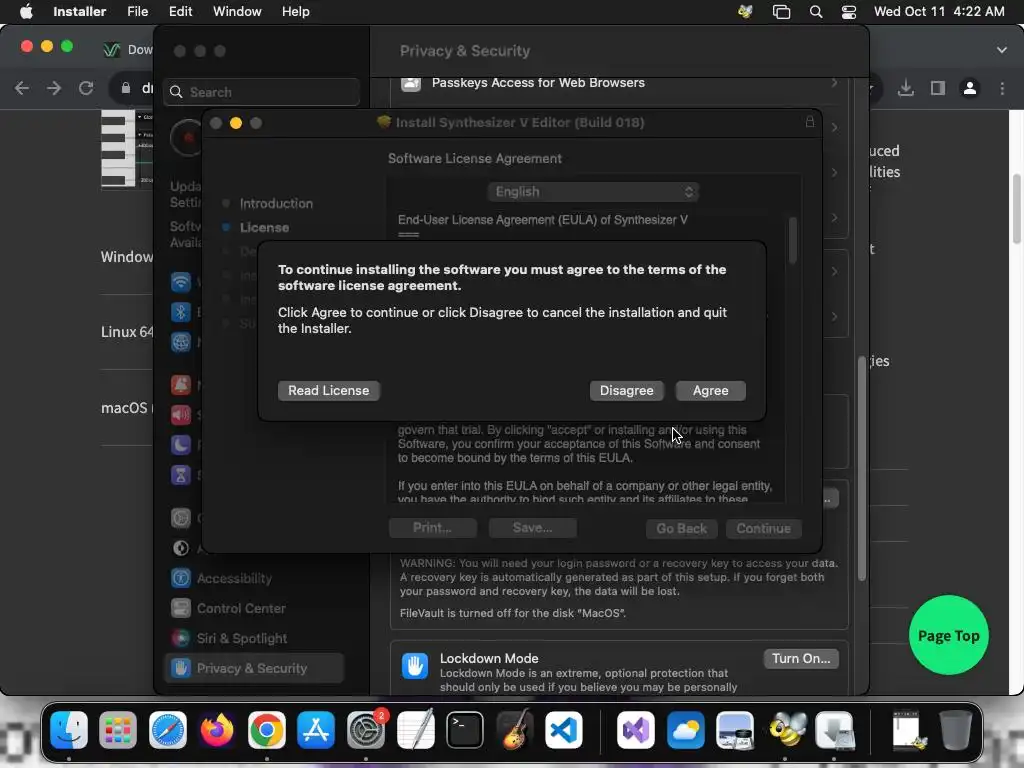1024x768 pixels.
Task: Click Turn On... for Lockdown Mode
Action: 801,658
